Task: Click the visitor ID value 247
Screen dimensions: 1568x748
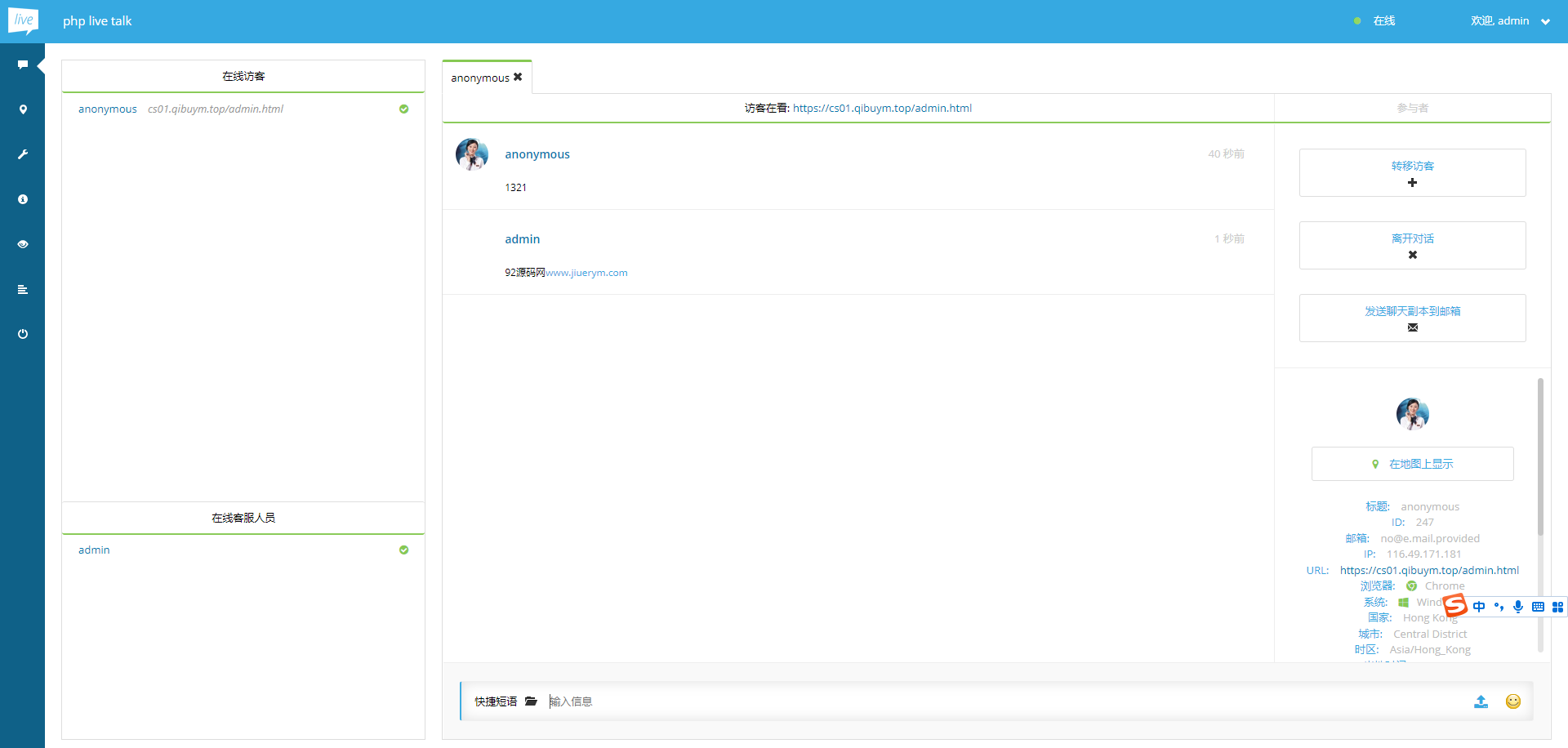Action: [x=1425, y=523]
